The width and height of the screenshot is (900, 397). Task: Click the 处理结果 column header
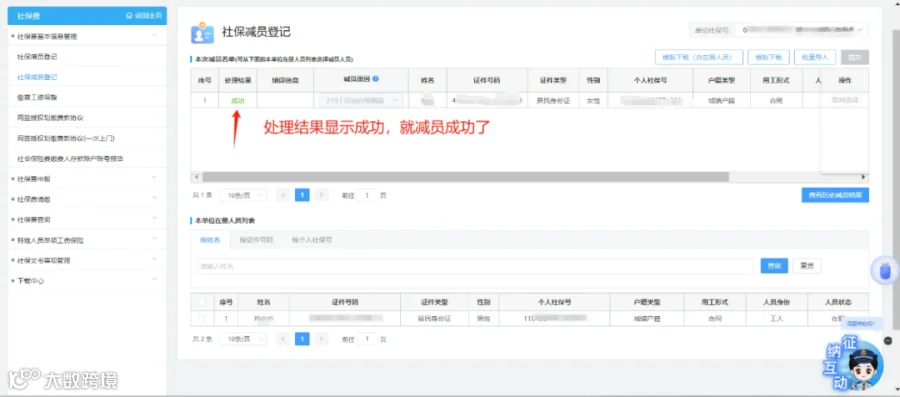coord(238,80)
